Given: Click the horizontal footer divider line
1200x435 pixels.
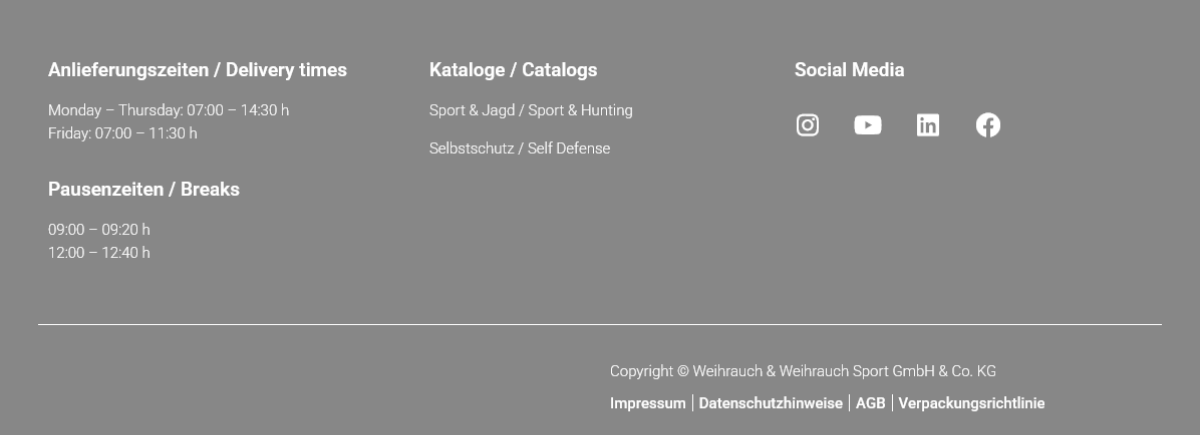Looking at the screenshot, I should (x=600, y=324).
